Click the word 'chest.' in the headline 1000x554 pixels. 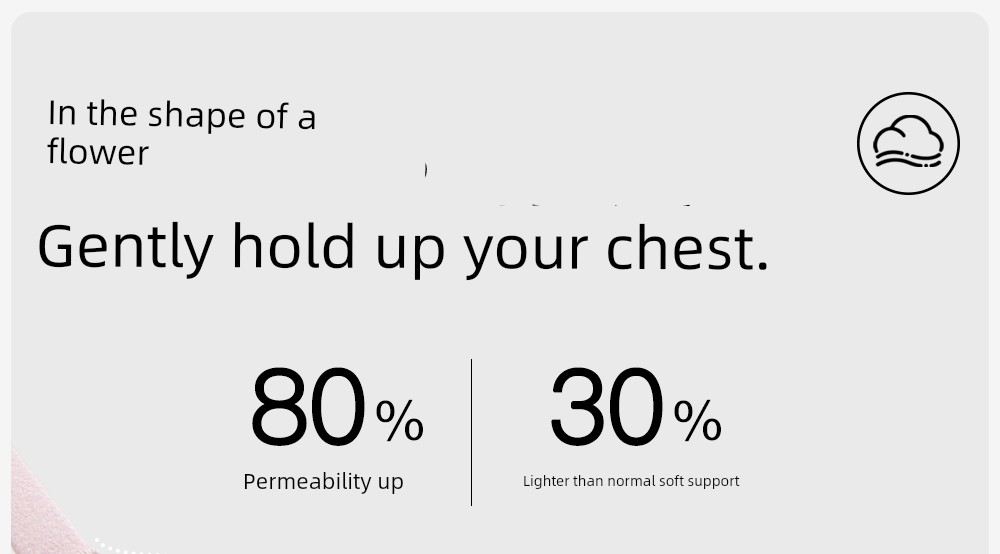(688, 249)
